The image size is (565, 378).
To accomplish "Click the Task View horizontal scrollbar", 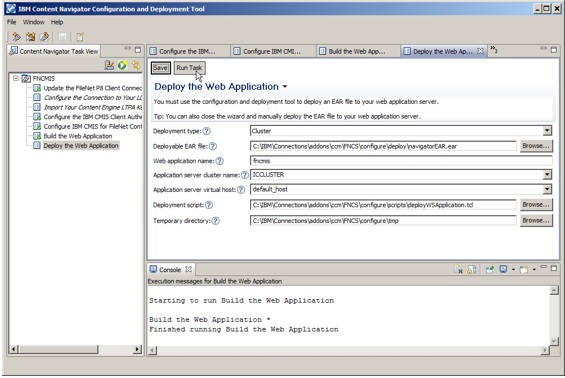I will [76, 349].
